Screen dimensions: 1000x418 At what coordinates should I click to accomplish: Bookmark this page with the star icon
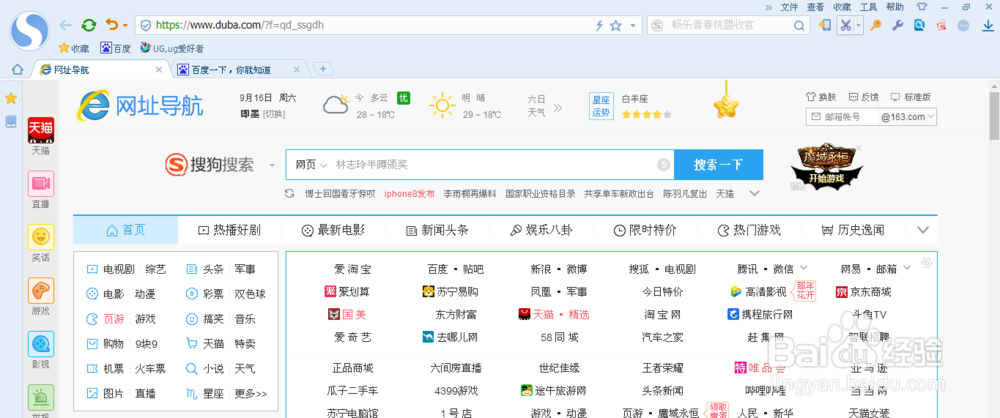point(615,26)
